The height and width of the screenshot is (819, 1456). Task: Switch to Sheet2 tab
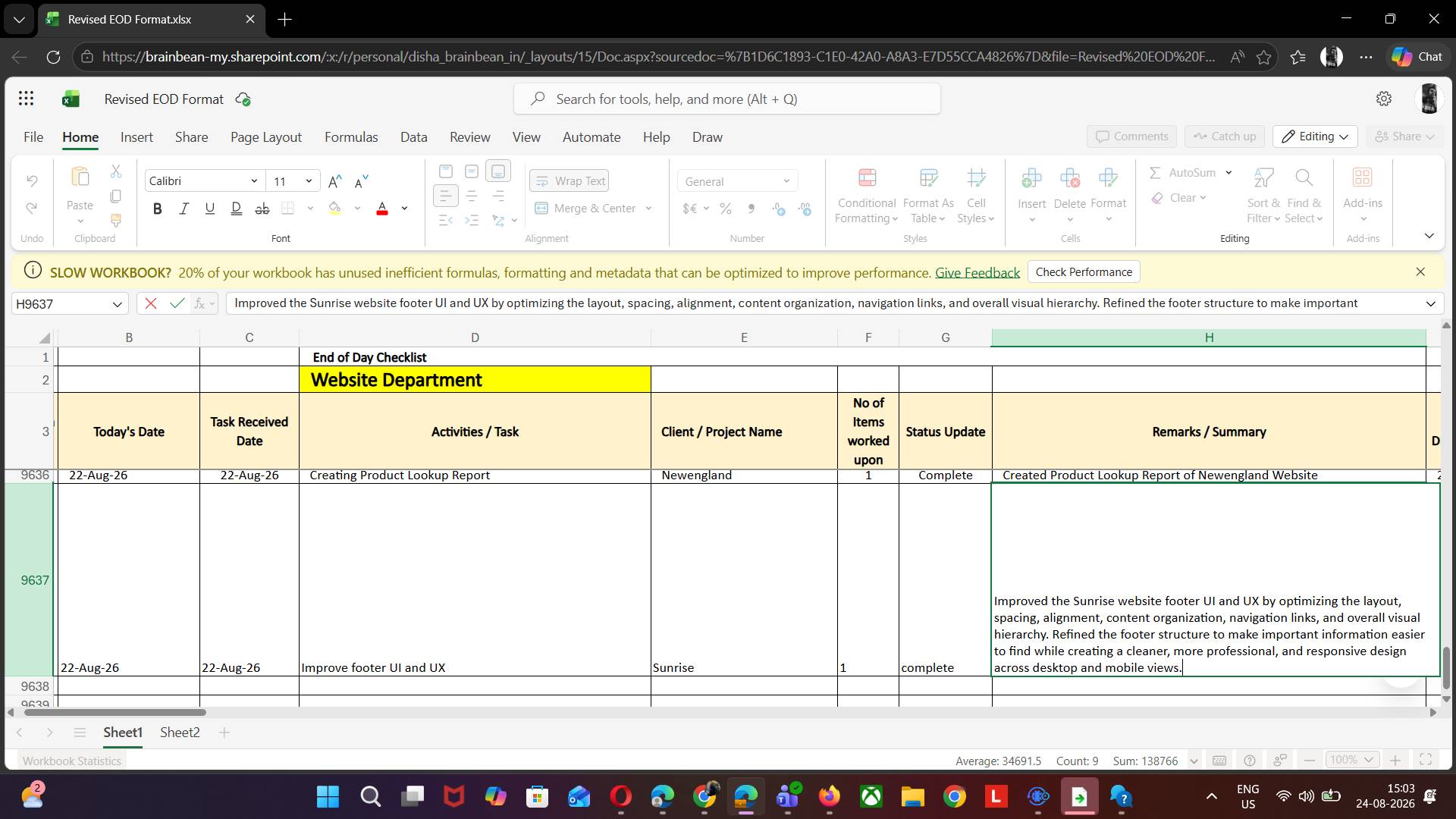point(180,733)
